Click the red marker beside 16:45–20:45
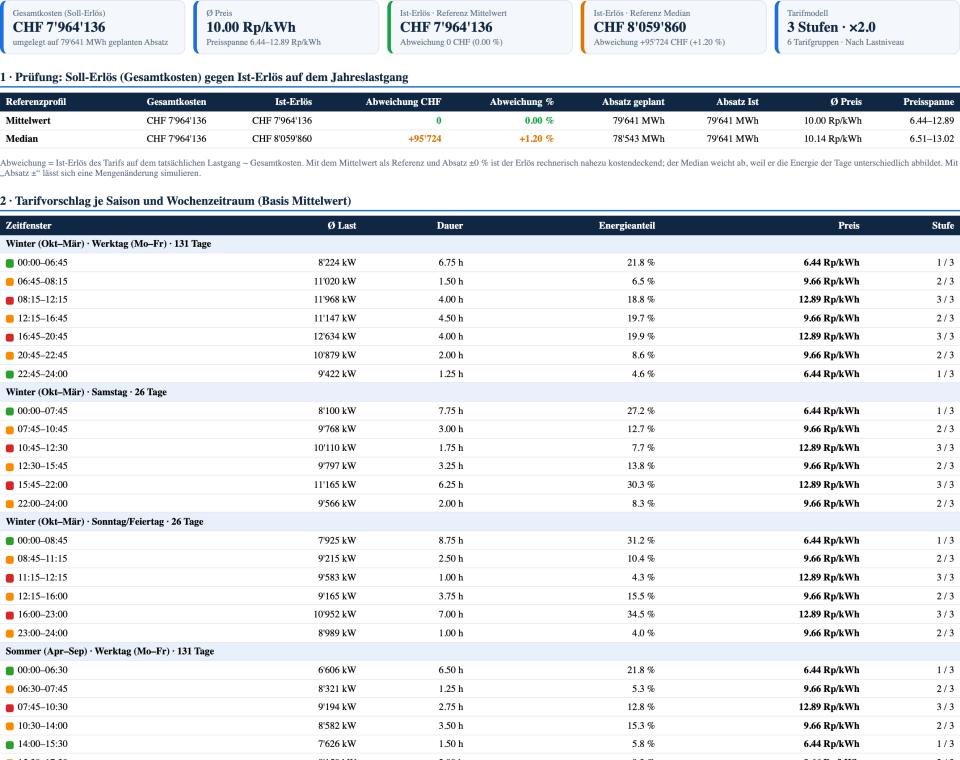 tap(10, 337)
